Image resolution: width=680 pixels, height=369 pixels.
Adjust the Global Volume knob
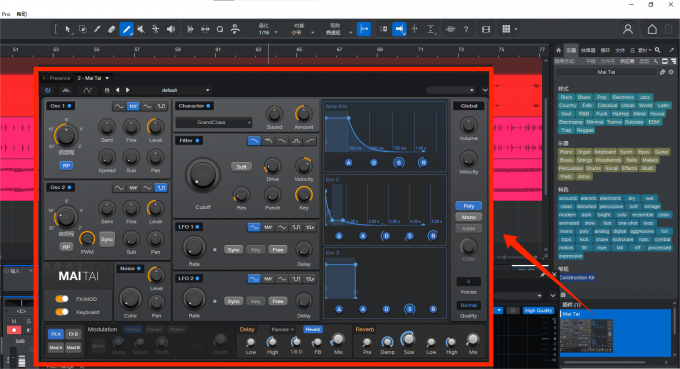coord(468,125)
